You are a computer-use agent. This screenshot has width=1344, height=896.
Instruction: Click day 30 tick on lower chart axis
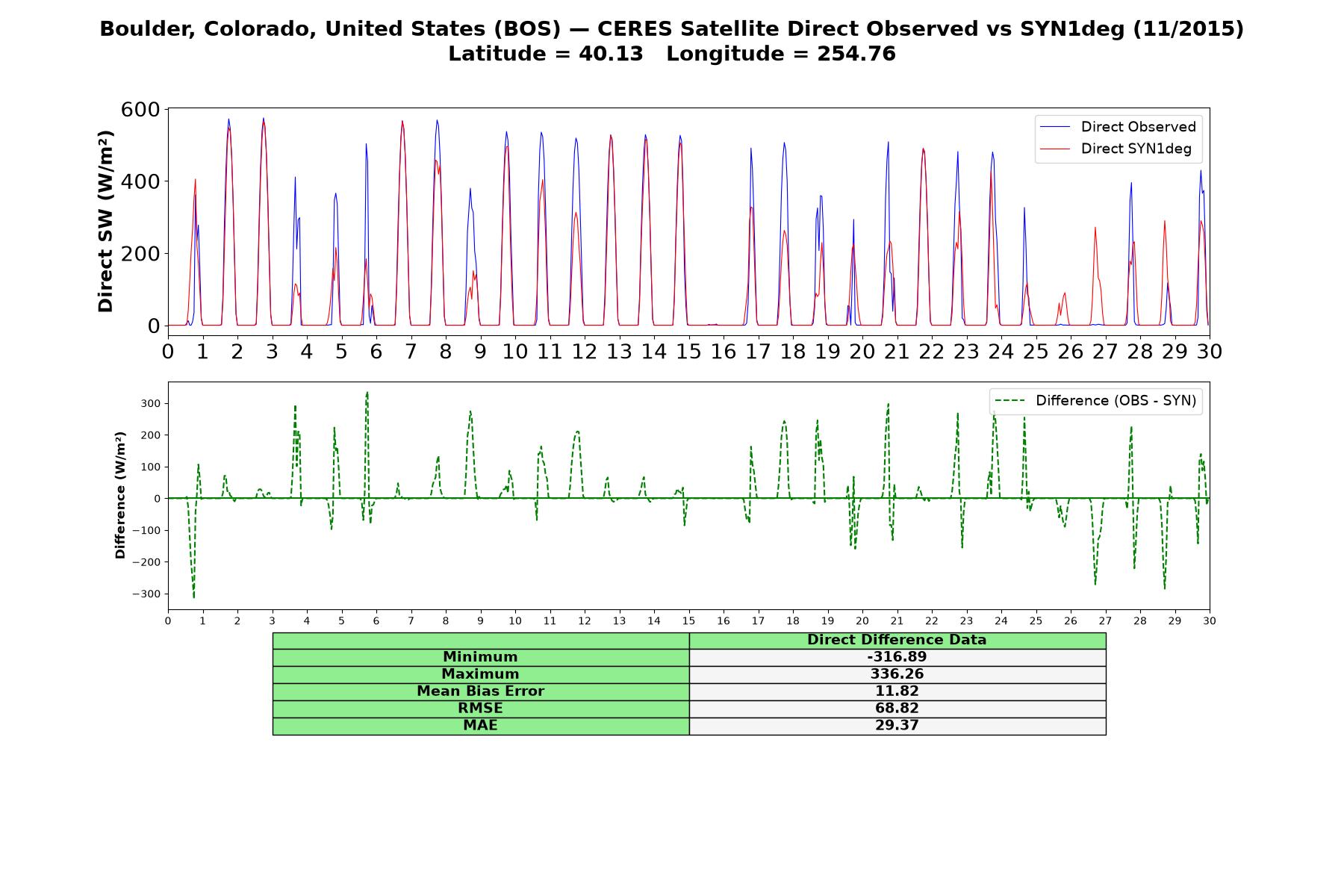1210,621
